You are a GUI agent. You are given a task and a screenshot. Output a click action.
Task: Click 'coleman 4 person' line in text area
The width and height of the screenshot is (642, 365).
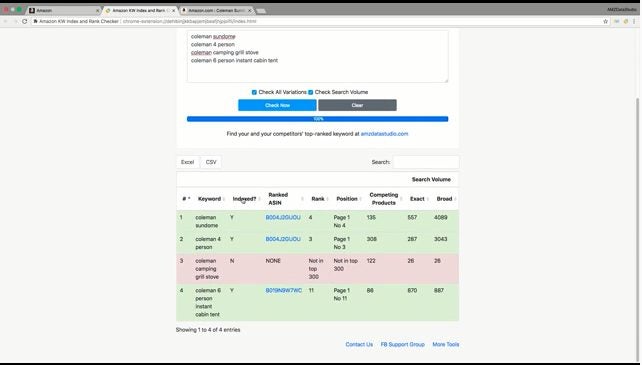(212, 44)
